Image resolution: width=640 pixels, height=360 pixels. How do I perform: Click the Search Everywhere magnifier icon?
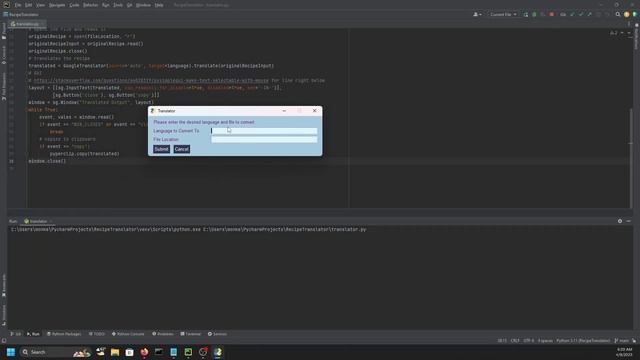(x=618, y=14)
